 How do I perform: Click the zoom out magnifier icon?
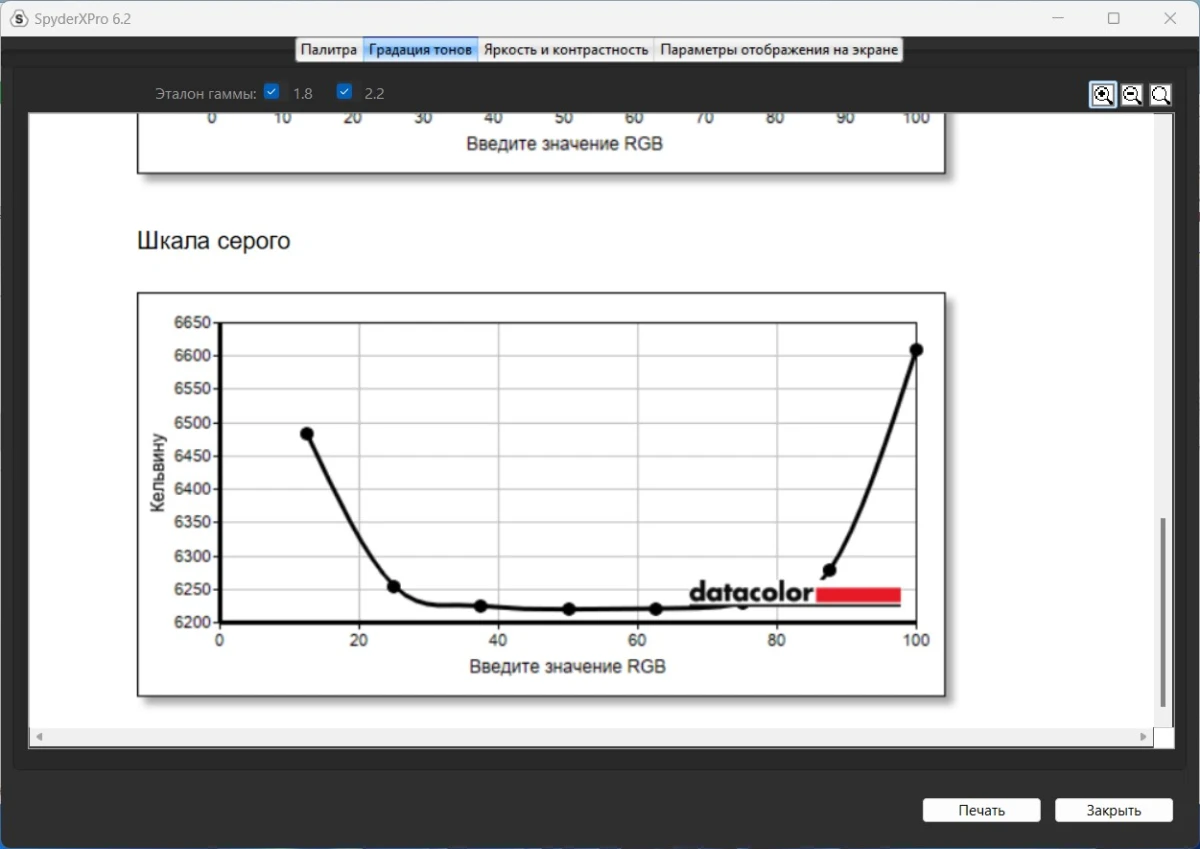[x=1132, y=95]
